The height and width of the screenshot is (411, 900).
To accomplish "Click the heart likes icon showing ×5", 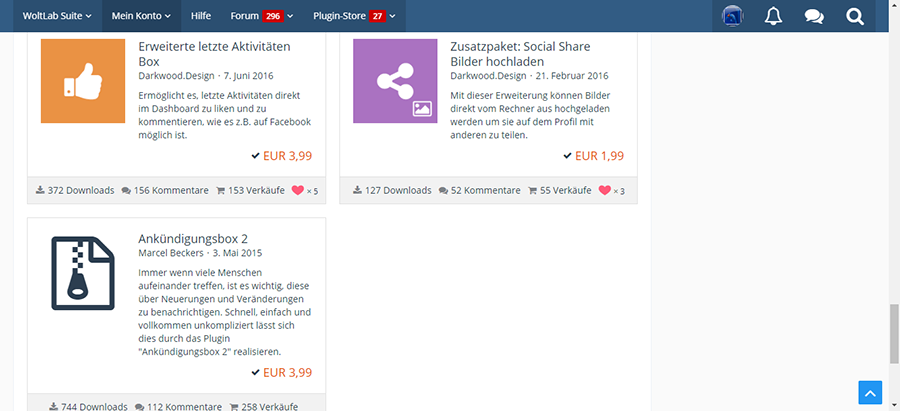I will 297,190.
